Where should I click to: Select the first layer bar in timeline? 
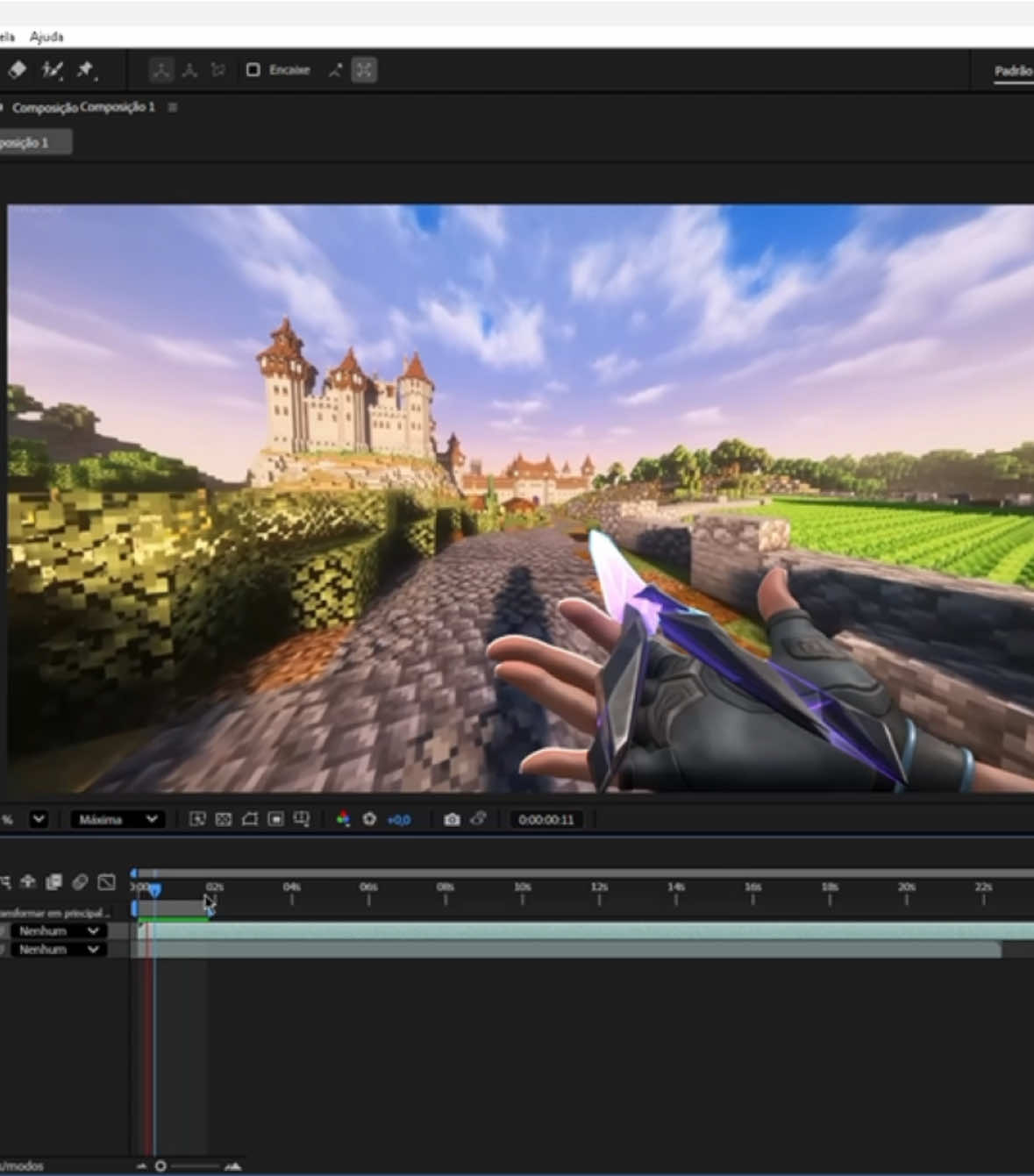586,931
